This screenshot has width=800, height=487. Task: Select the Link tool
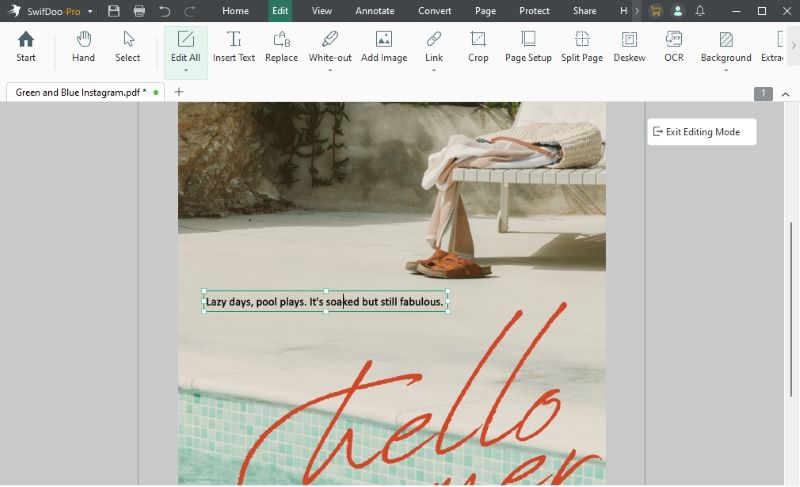[x=434, y=46]
